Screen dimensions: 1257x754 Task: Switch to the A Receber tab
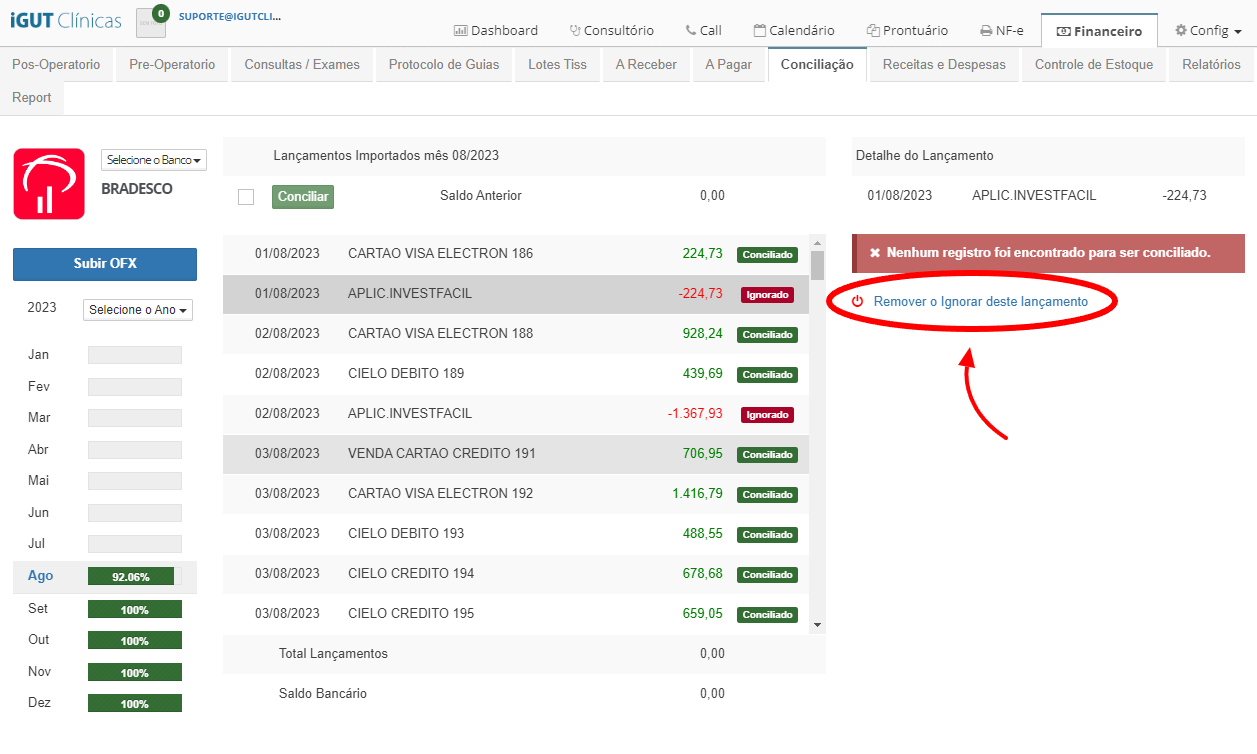(646, 64)
